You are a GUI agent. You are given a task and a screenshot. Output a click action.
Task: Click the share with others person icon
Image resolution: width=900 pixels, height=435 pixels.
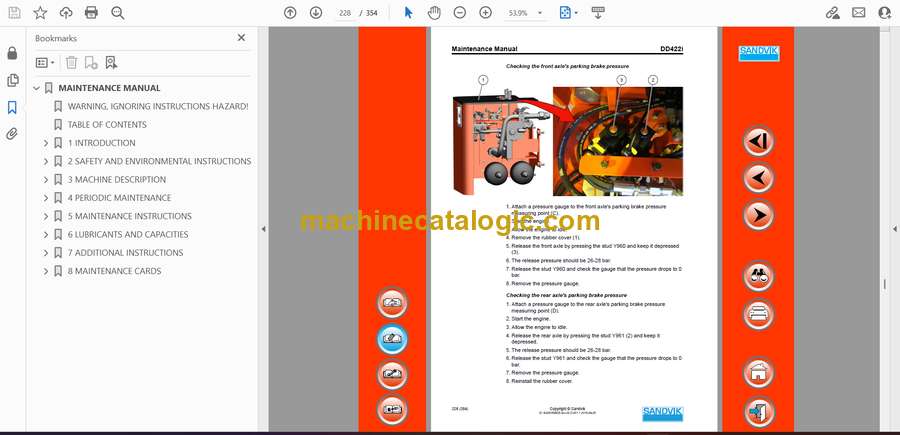[x=885, y=13]
